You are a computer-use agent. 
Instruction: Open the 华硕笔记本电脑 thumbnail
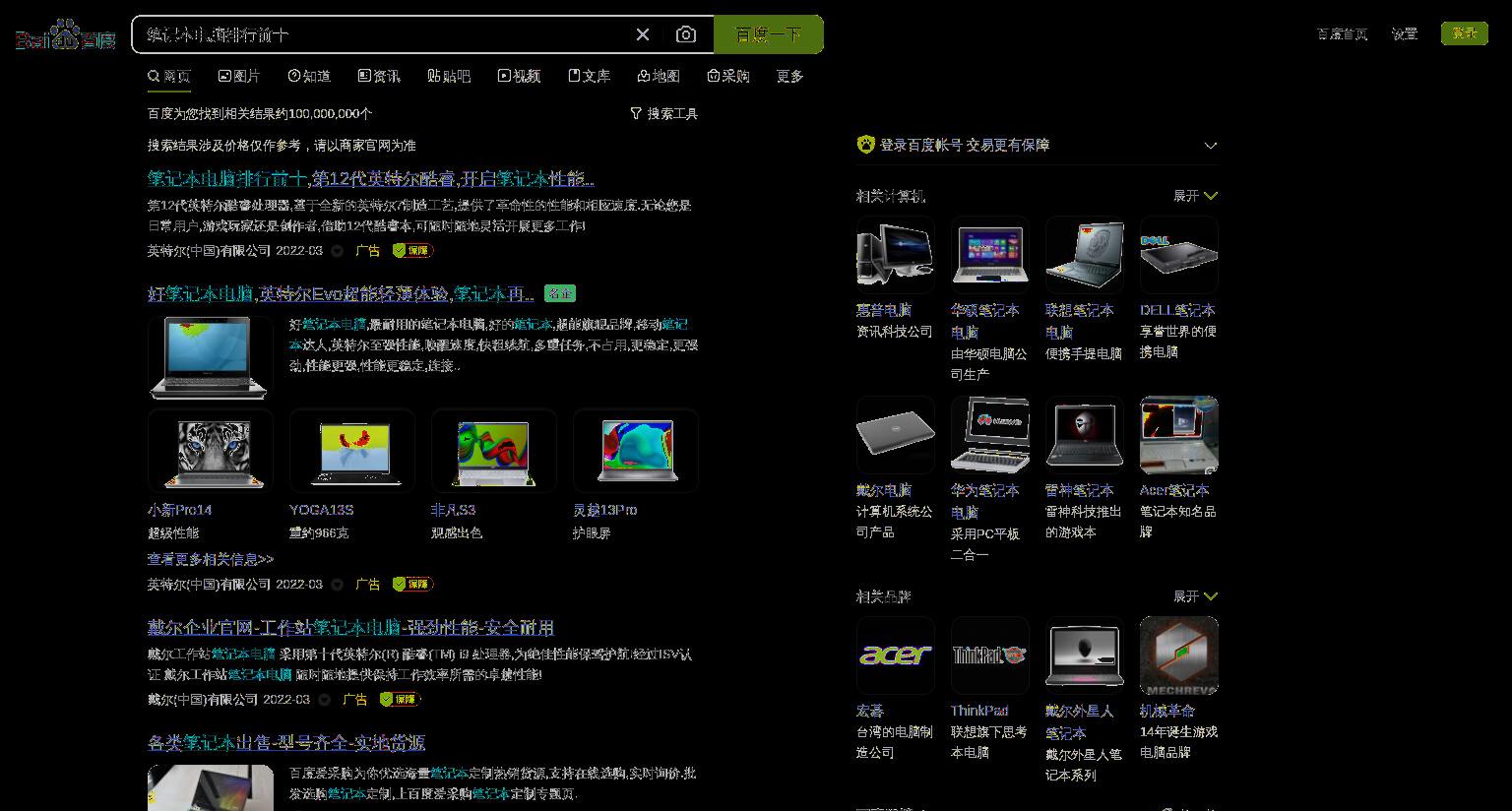coord(990,256)
